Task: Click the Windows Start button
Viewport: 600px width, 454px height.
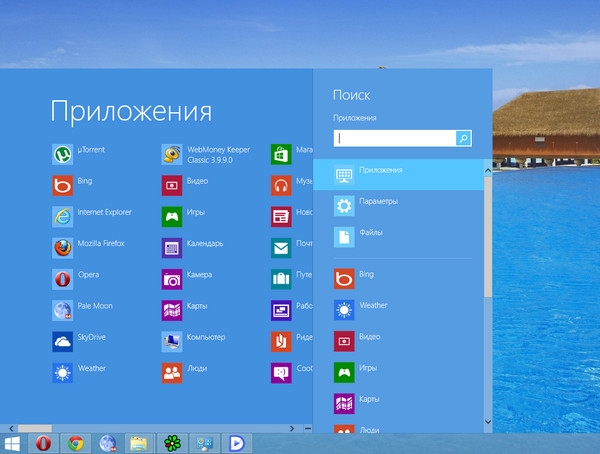Action: 14,442
